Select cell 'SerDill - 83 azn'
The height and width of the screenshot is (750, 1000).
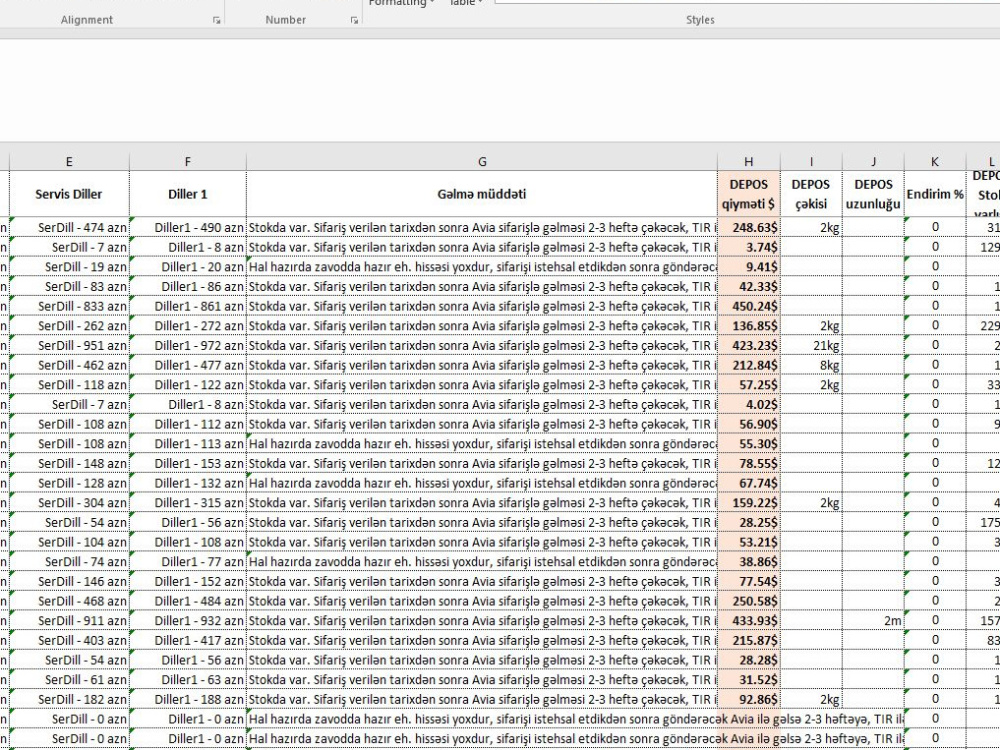[69, 286]
